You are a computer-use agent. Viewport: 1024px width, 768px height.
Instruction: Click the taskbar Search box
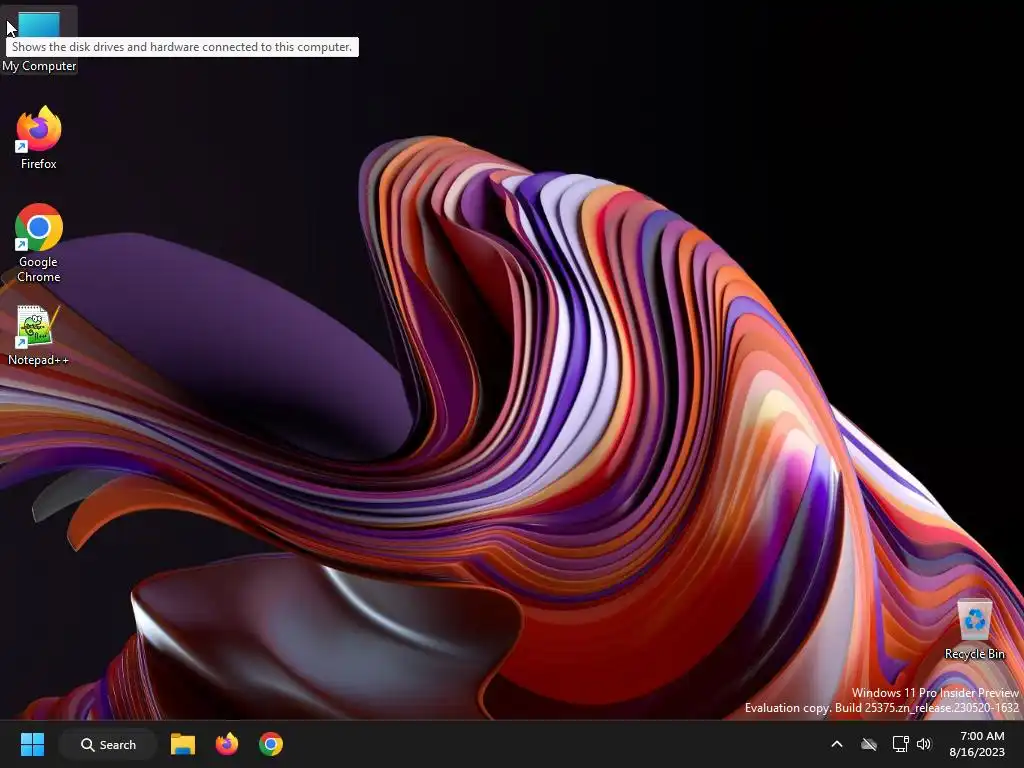108,744
